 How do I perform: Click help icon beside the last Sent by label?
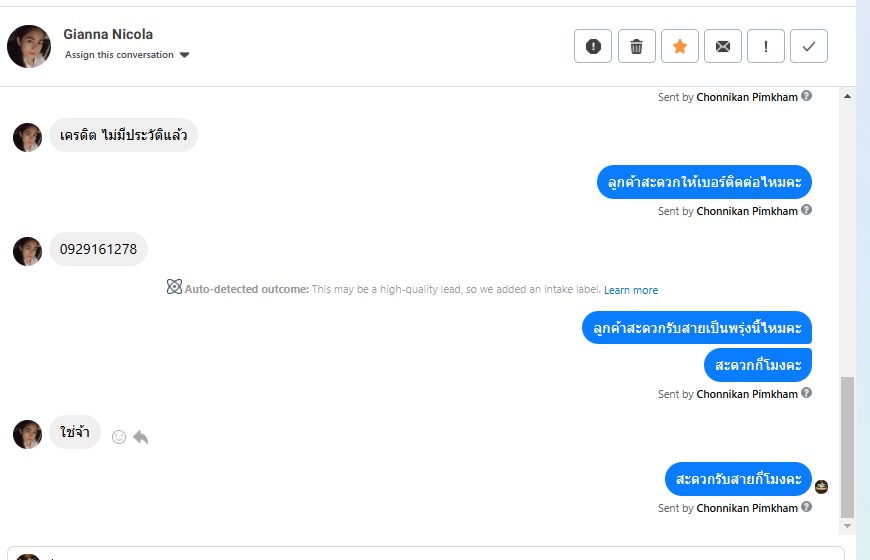coord(807,507)
